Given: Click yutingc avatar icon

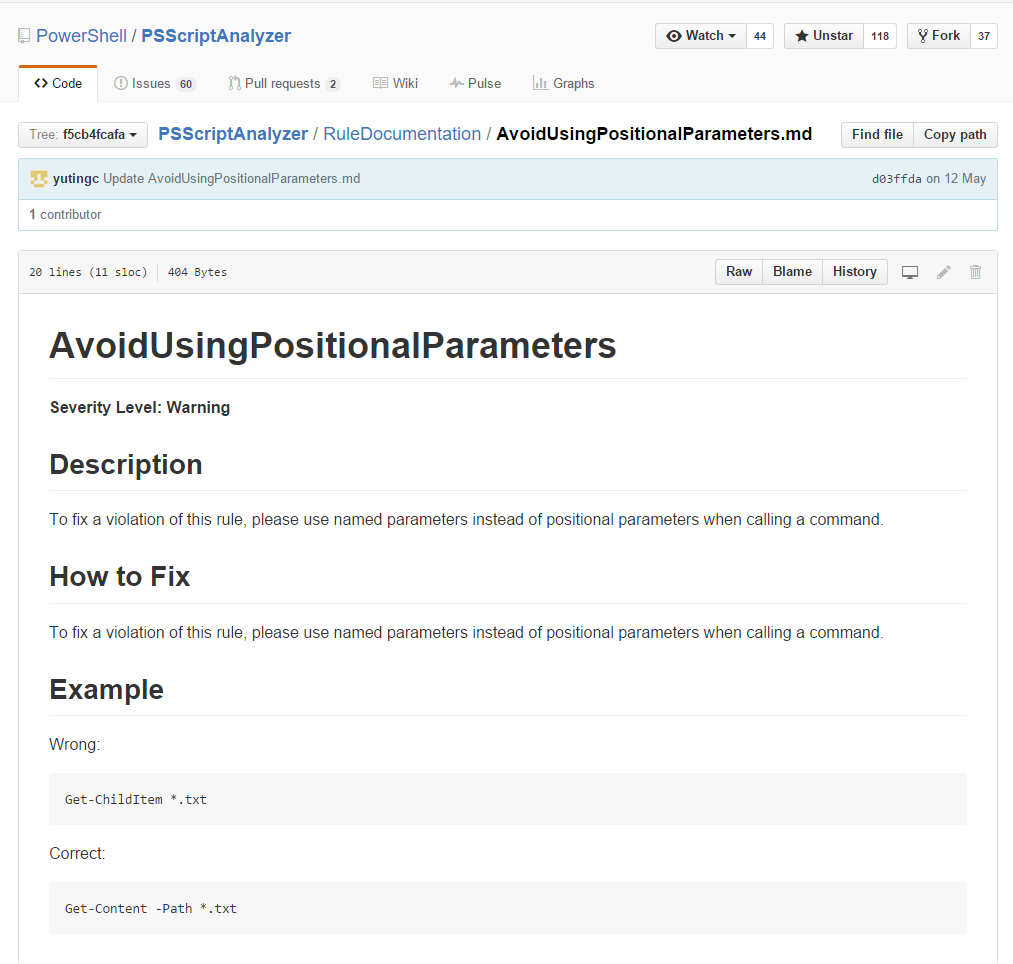Looking at the screenshot, I should (39, 179).
